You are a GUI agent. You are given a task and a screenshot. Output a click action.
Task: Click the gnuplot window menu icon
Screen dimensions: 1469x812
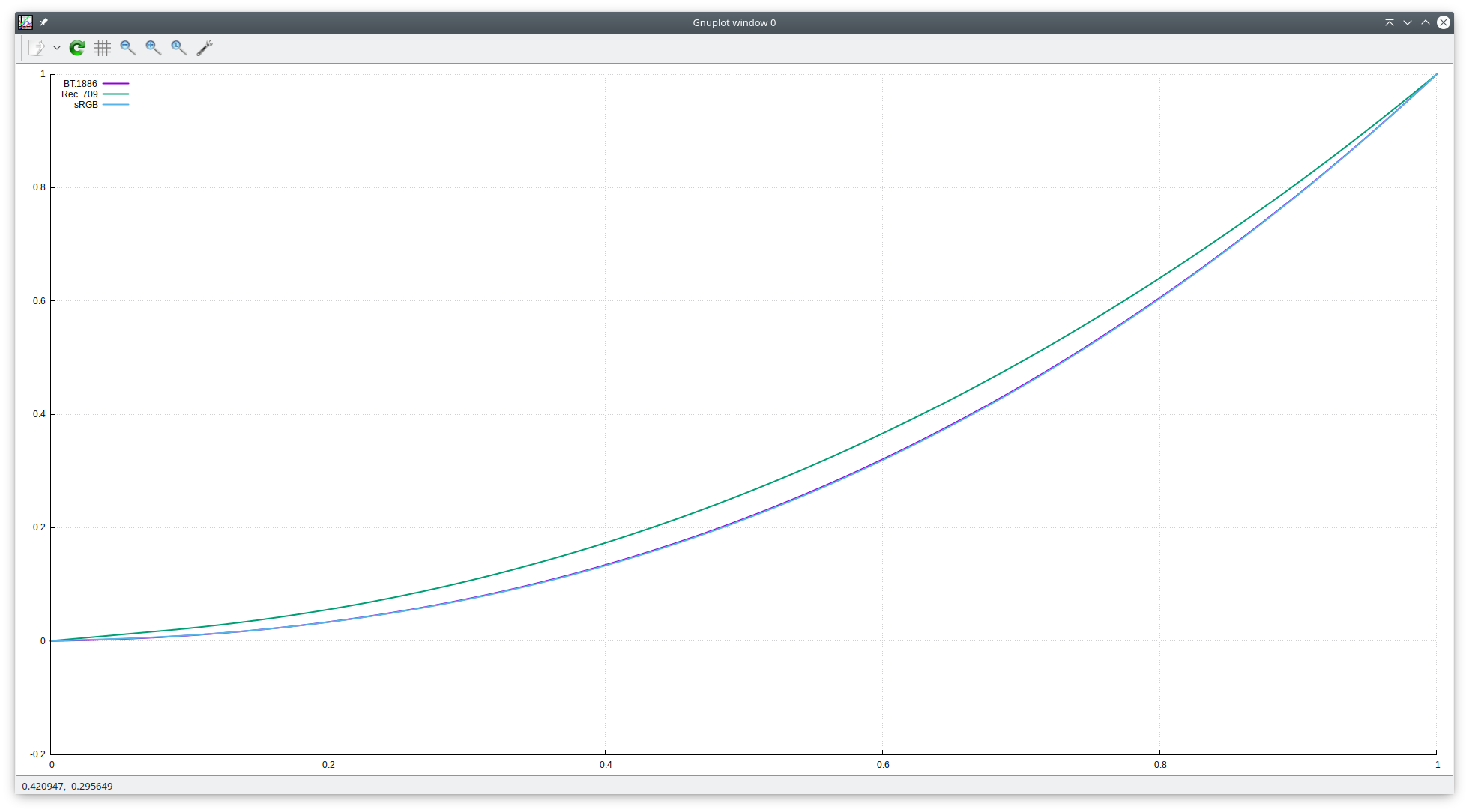[25, 22]
